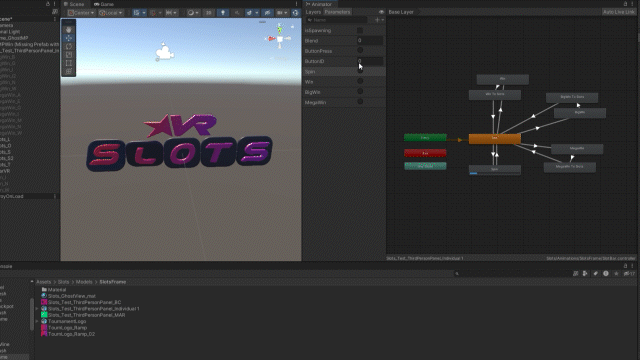Viewport: 640px width, 360px height.
Task: Toggle scene lighting bulb icon
Action: pos(223,13)
